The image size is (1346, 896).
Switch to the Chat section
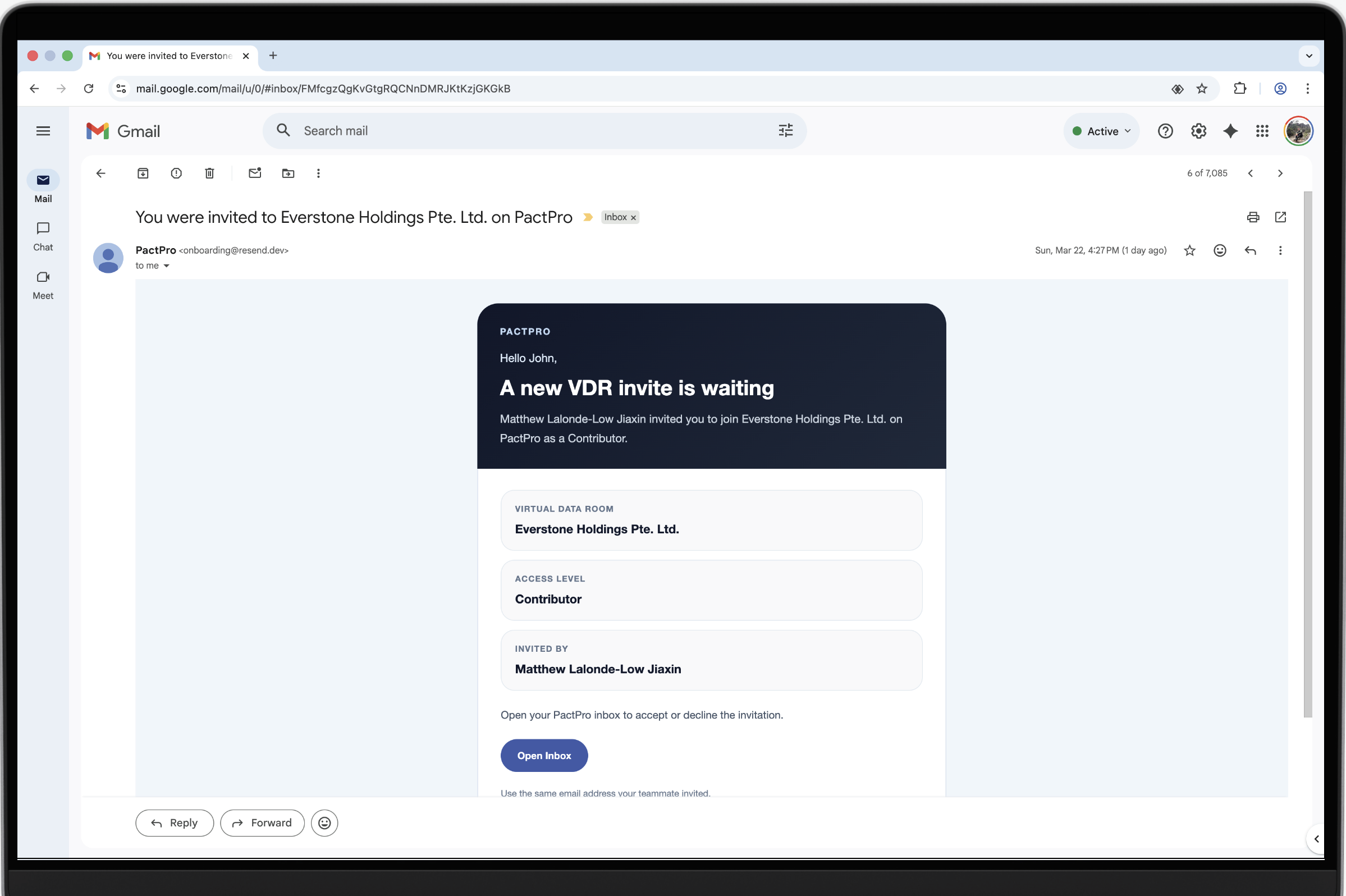[43, 236]
